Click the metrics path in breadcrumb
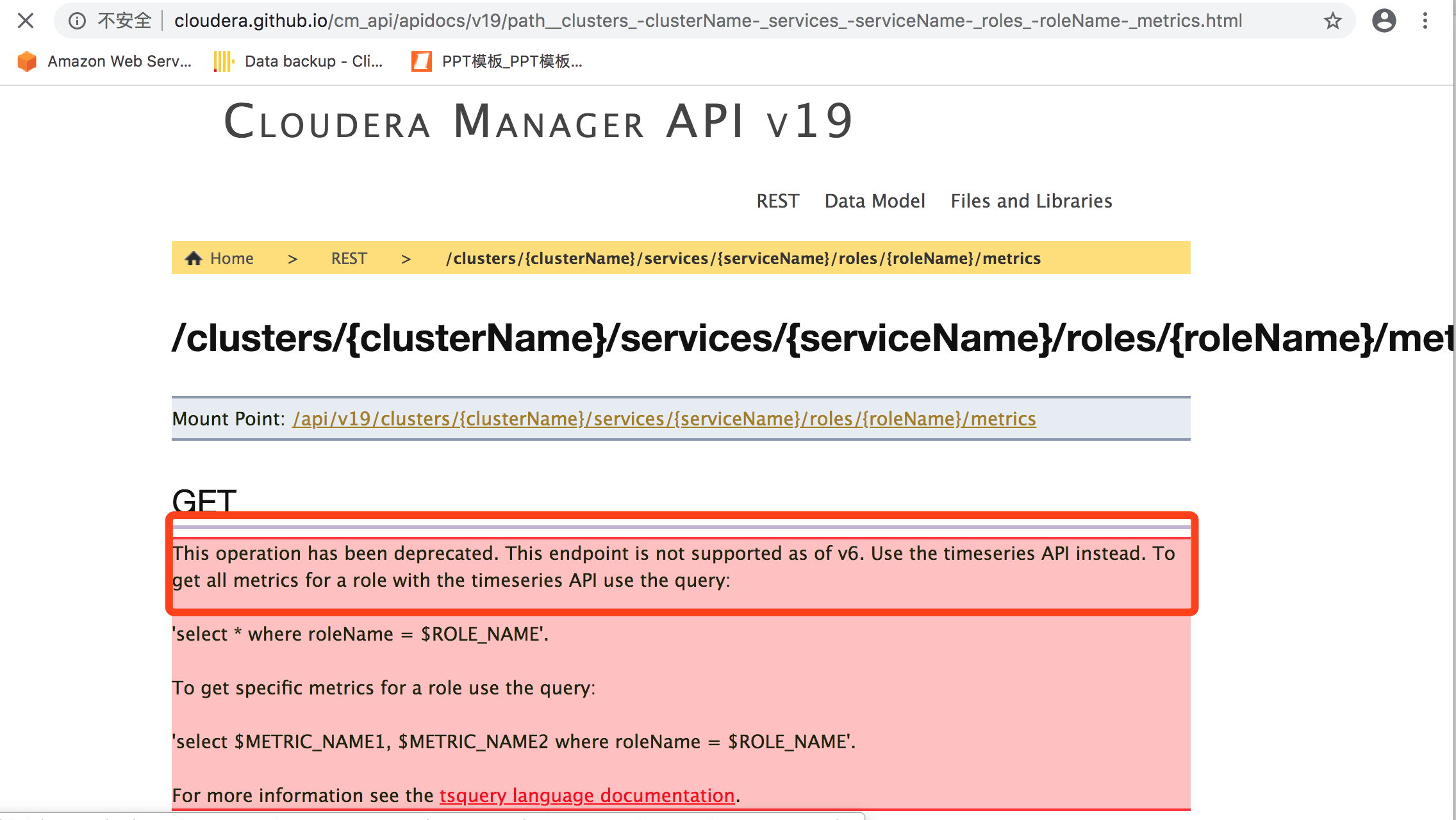This screenshot has width=1456, height=820. (x=743, y=258)
